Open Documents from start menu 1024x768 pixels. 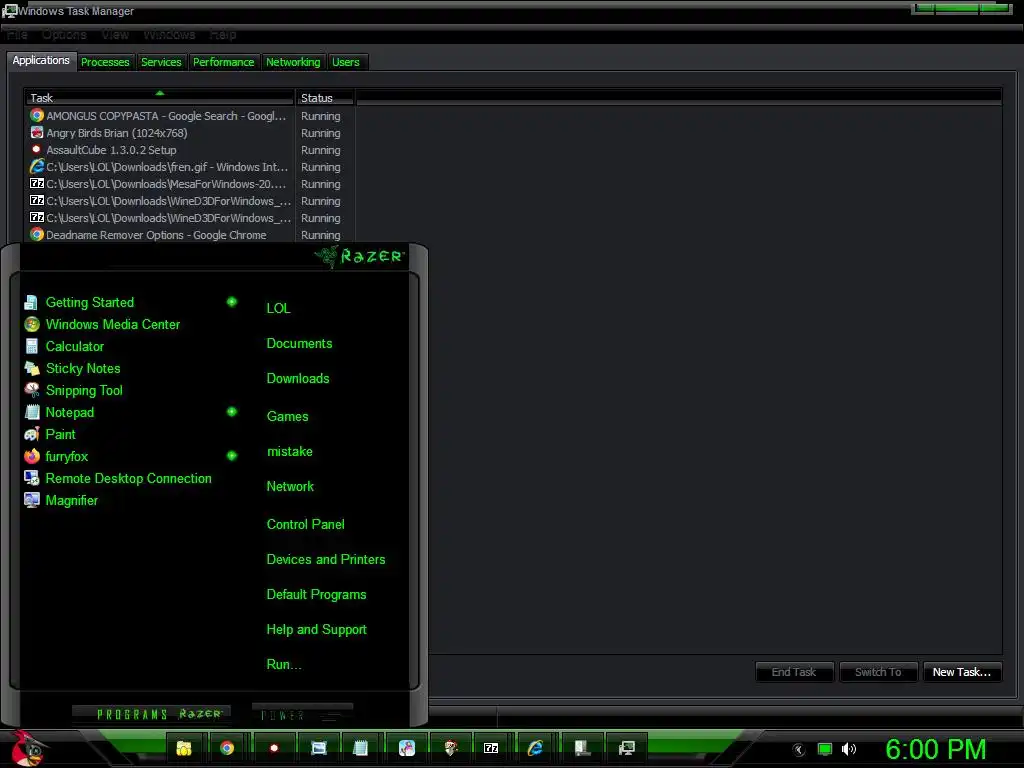pyautogui.click(x=299, y=344)
